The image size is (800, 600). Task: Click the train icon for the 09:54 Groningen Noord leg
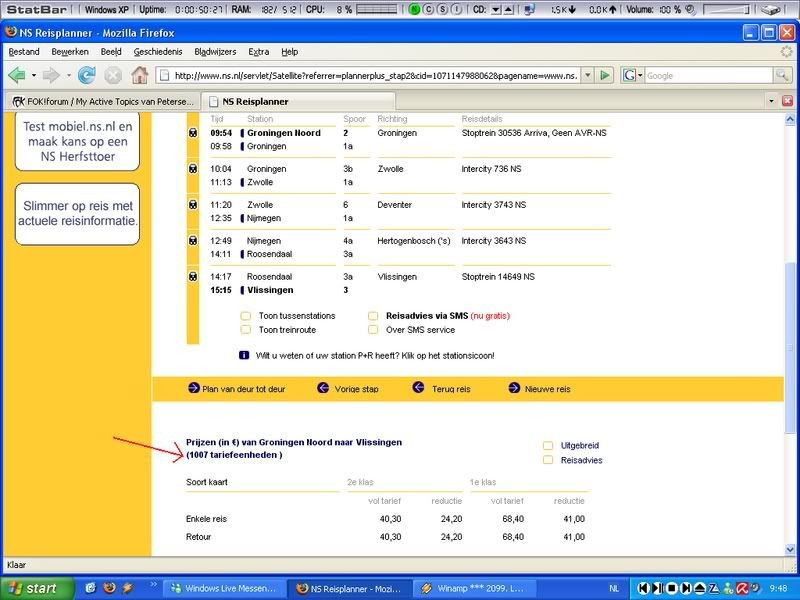193,133
